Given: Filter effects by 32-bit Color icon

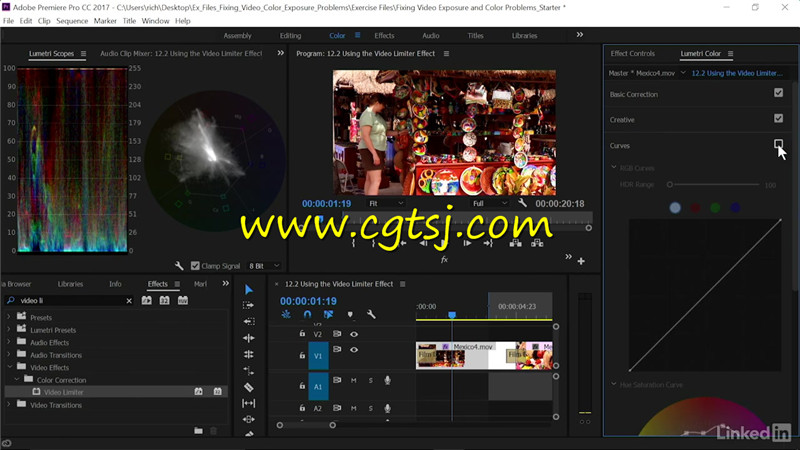Looking at the screenshot, I should (164, 301).
